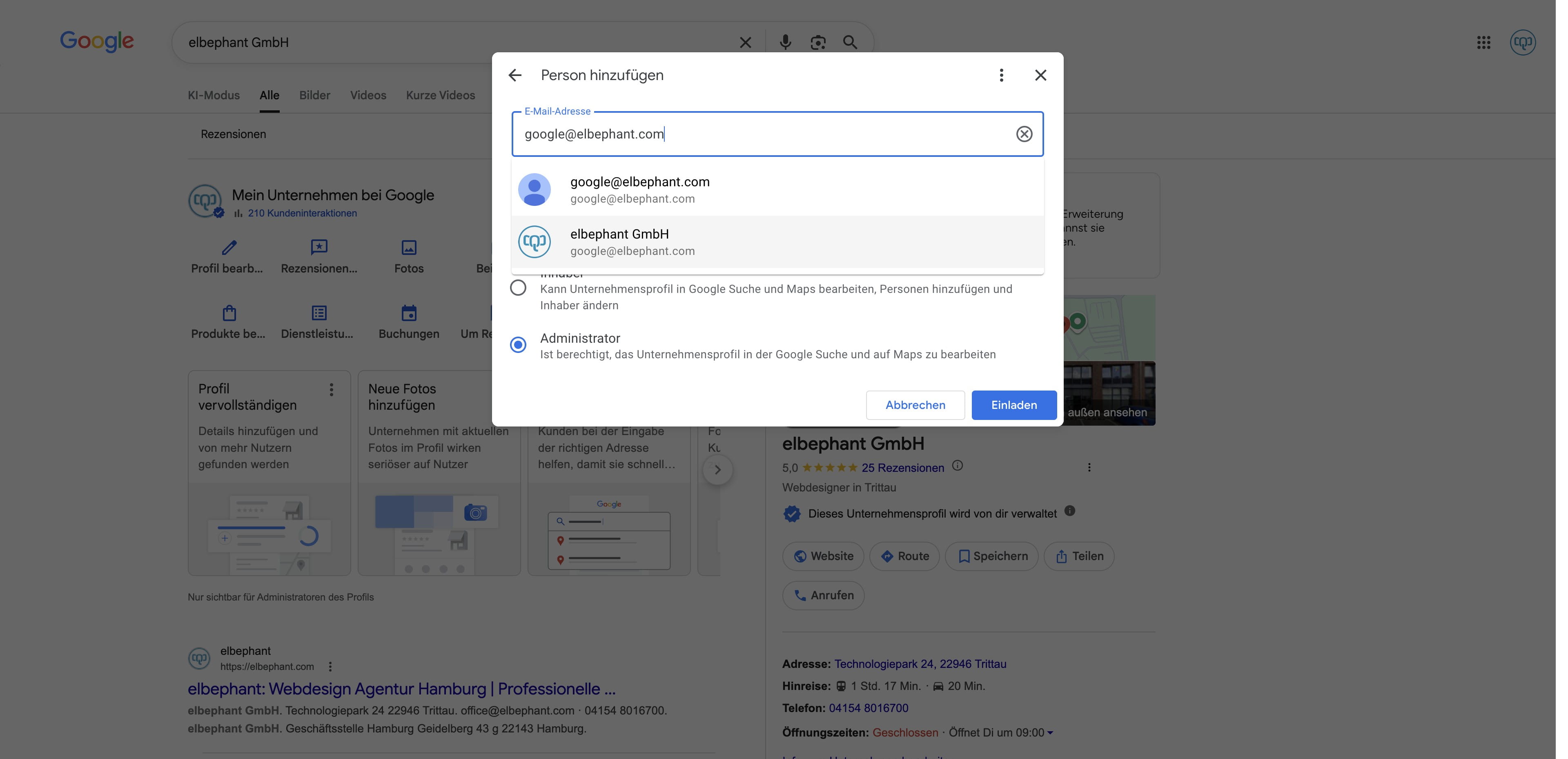The height and width of the screenshot is (759, 1568).
Task: Click the Abbrechen button
Action: (915, 404)
